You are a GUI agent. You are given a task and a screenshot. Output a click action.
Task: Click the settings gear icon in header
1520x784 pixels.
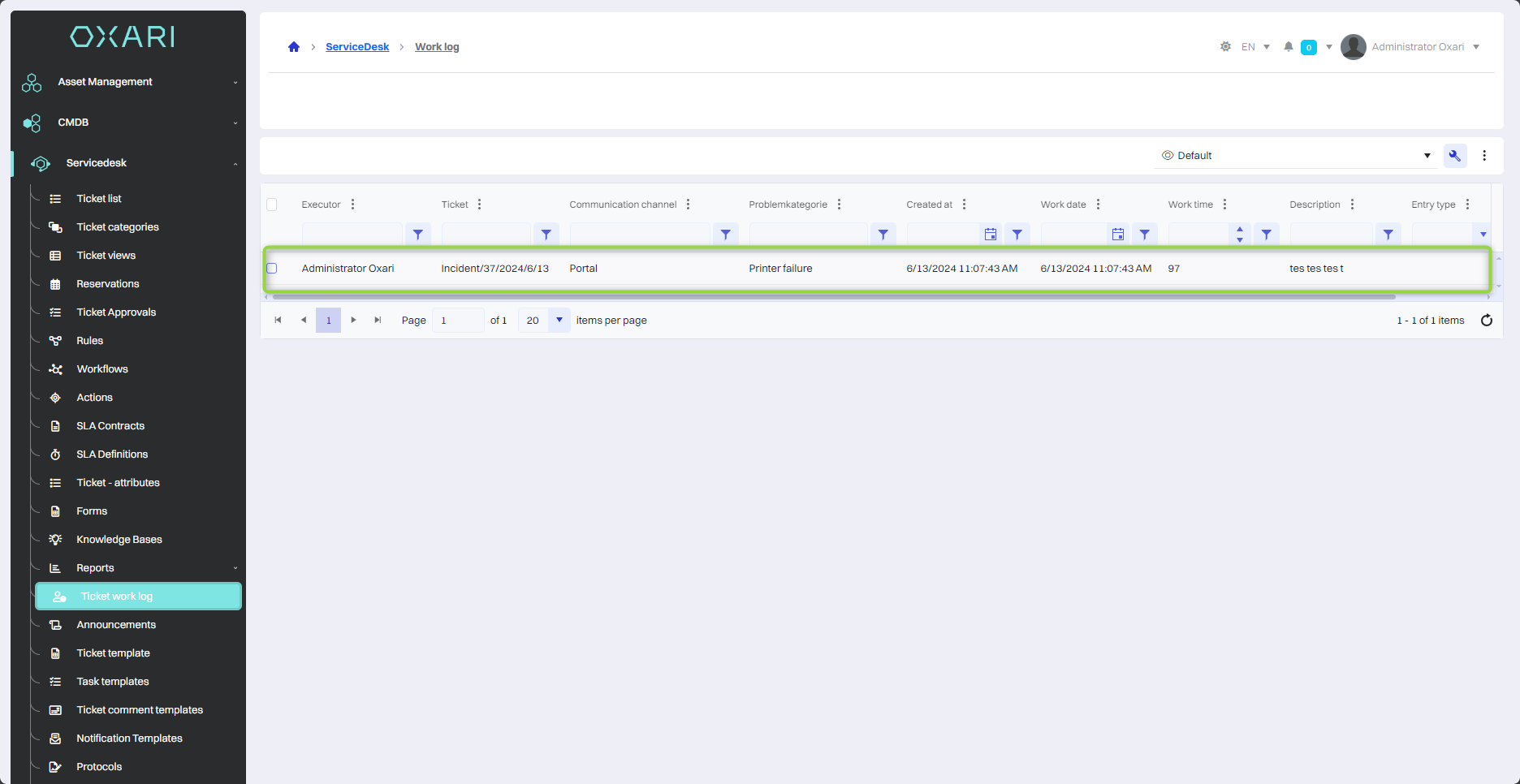click(x=1225, y=47)
